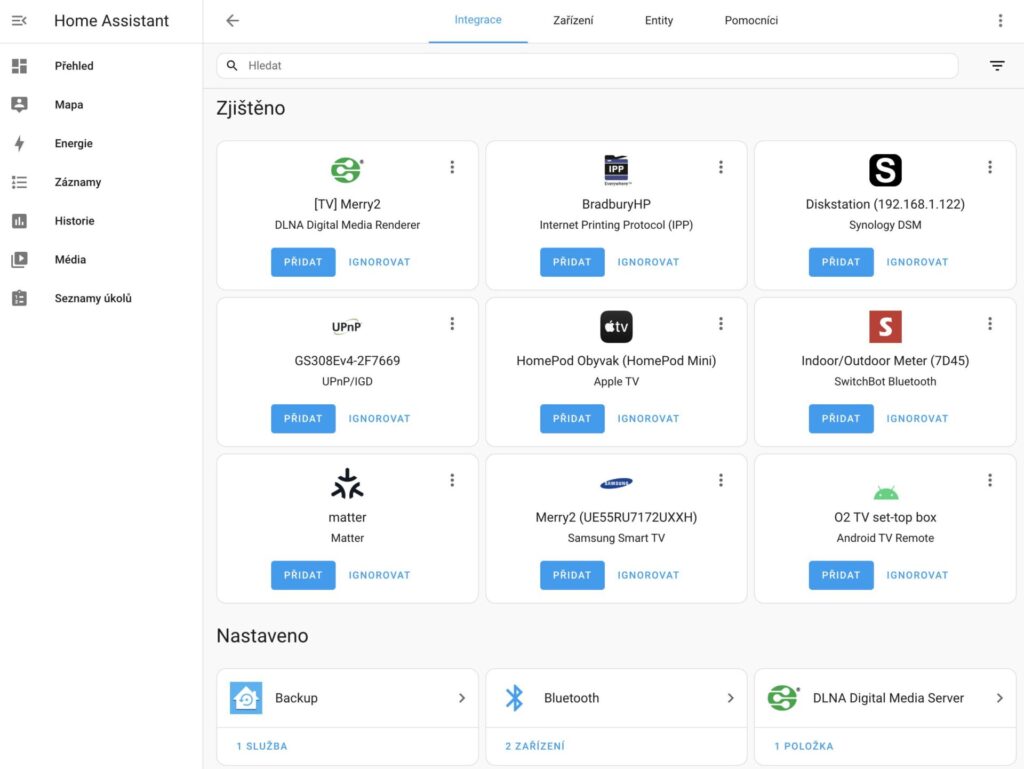This screenshot has width=1024, height=769.
Task: Click the IPP logo on BradburyHP card
Action: [616, 170]
